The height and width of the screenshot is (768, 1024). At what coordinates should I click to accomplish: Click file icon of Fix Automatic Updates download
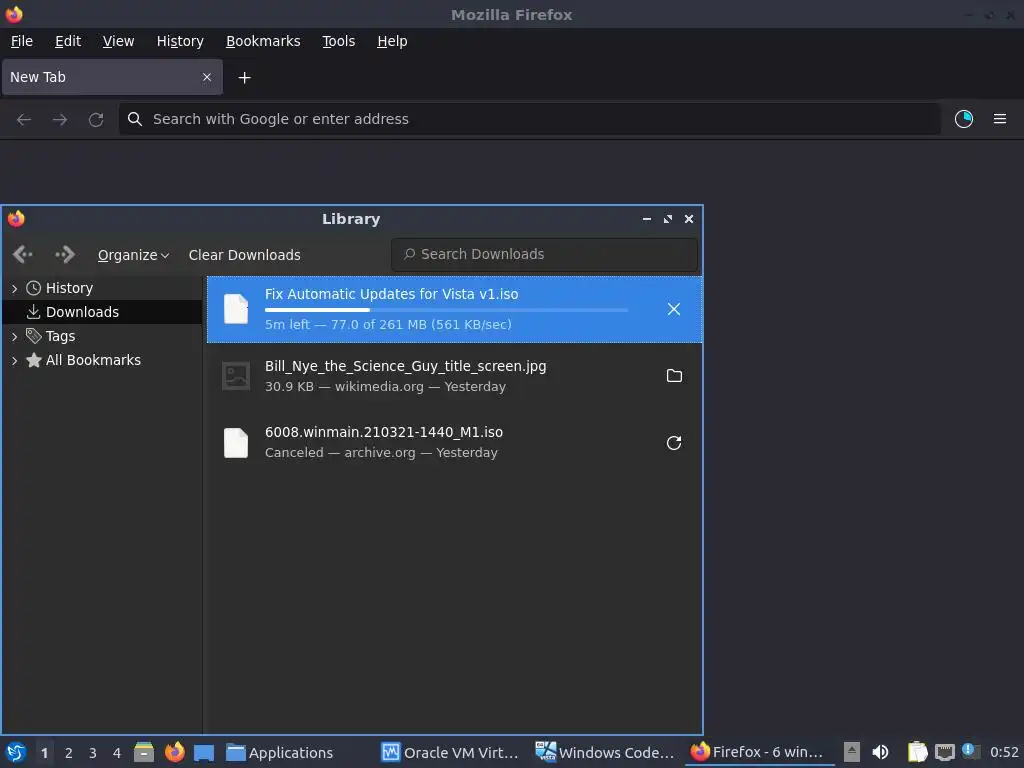[x=236, y=309]
